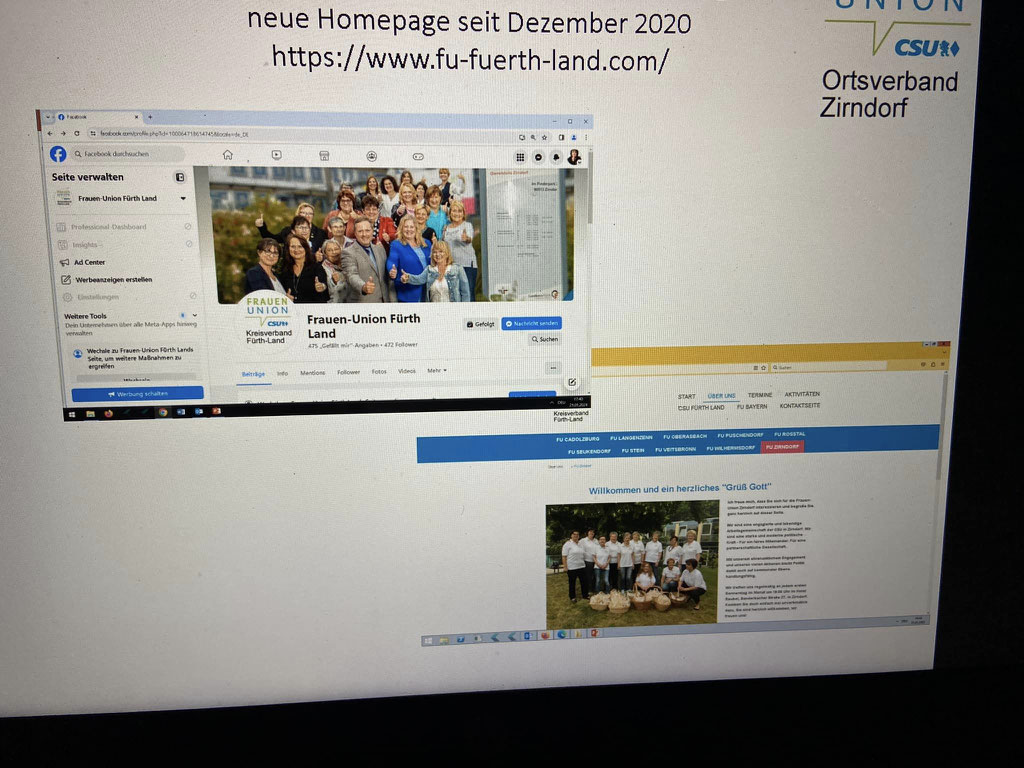The width and height of the screenshot is (1024, 768).
Task: Click the Facebook cover group photo
Action: 392,235
